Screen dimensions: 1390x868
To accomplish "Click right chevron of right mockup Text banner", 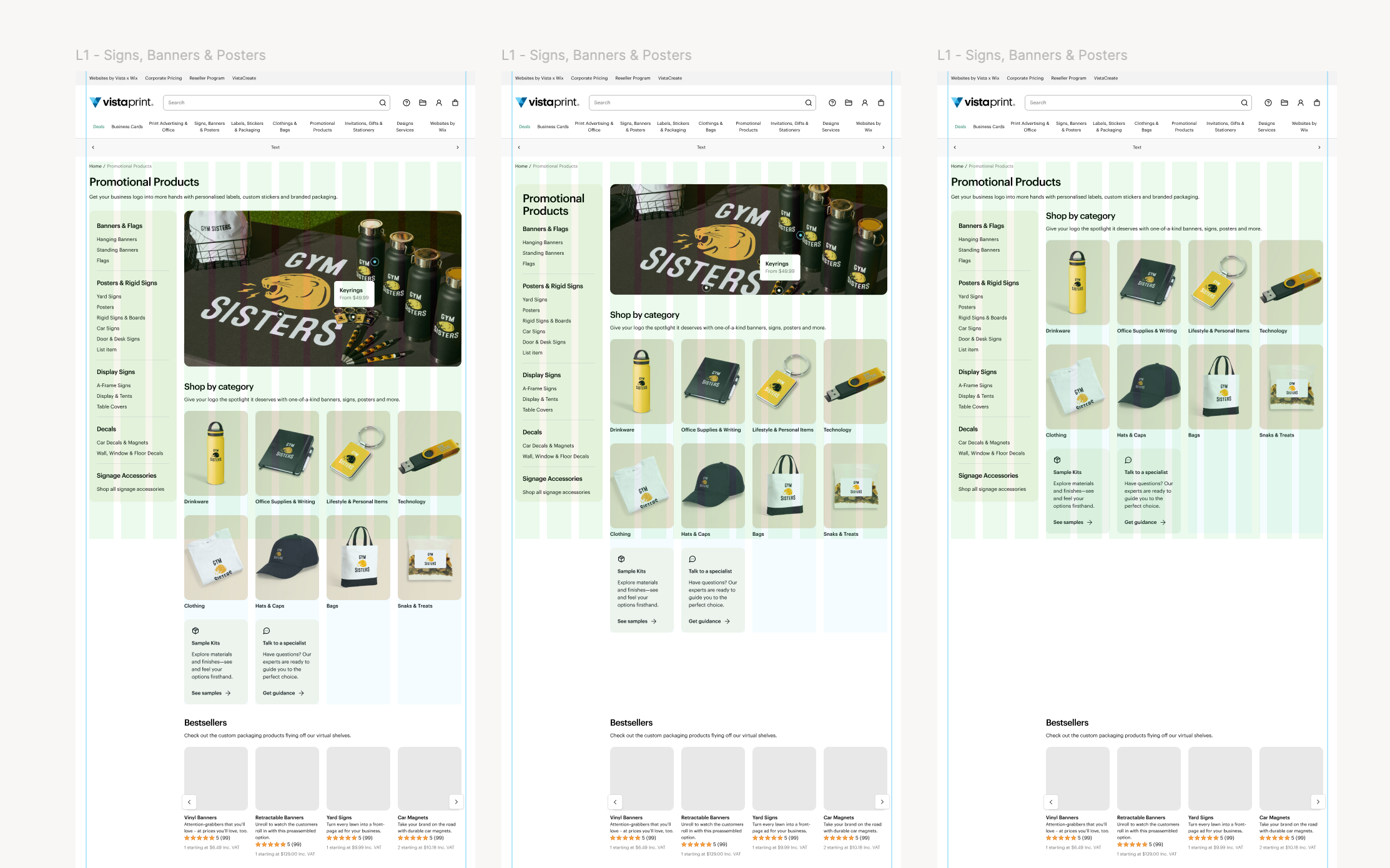I will point(1319,147).
